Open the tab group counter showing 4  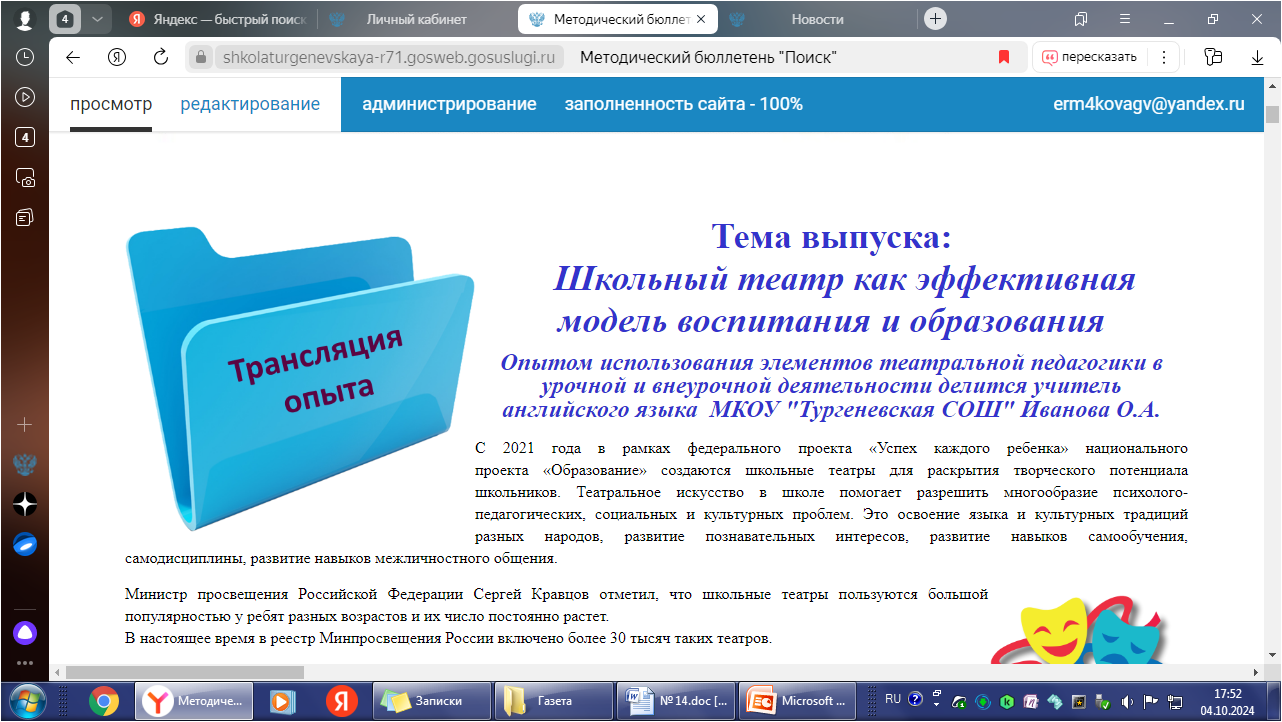click(x=65, y=19)
